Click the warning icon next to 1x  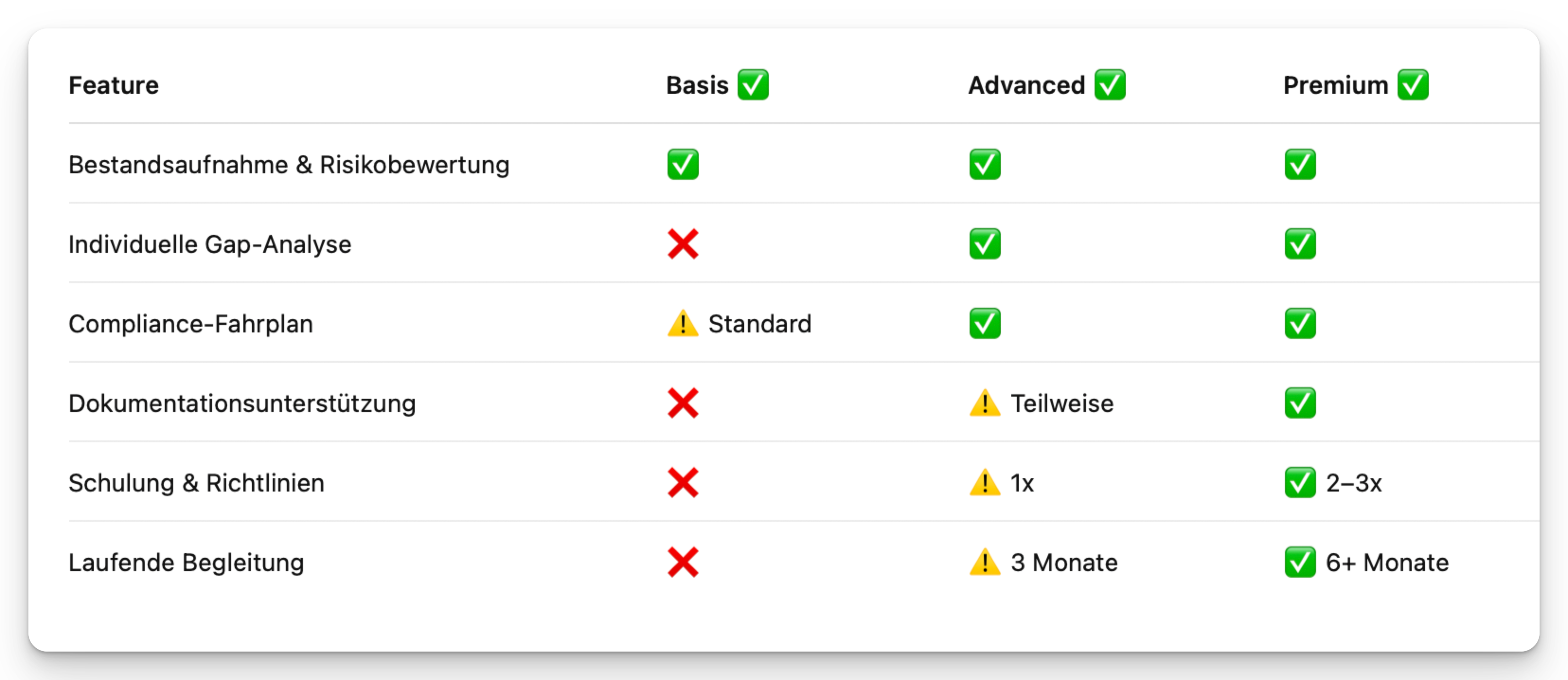coord(984,483)
